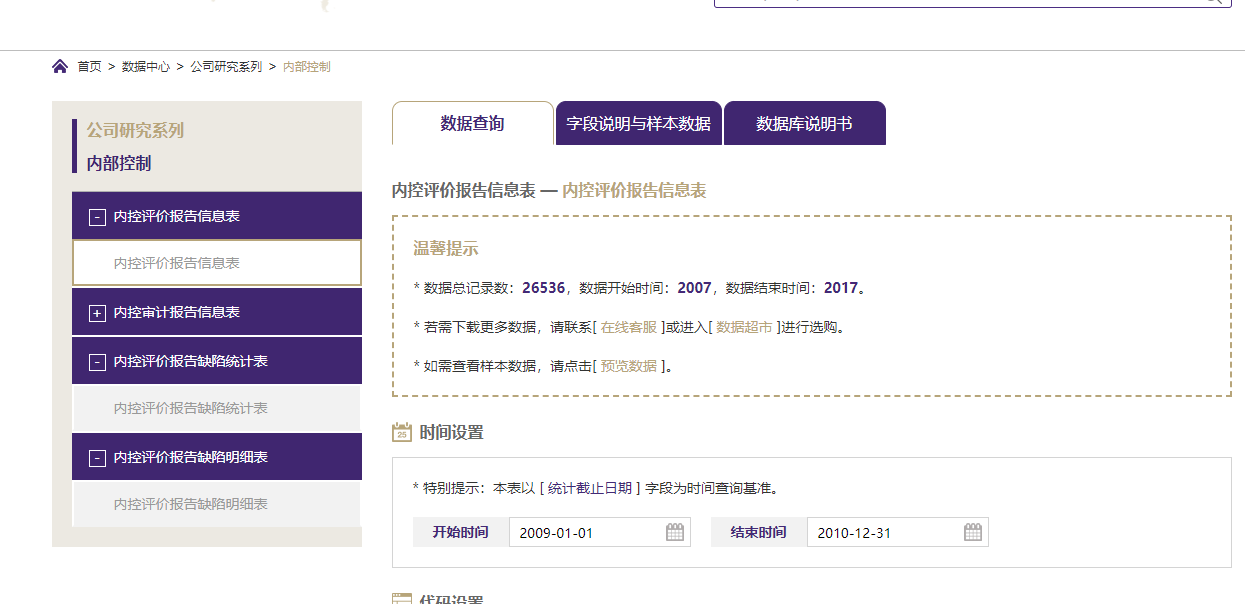Collapse the 内控评价报告信息表 sidebar group

97,216
